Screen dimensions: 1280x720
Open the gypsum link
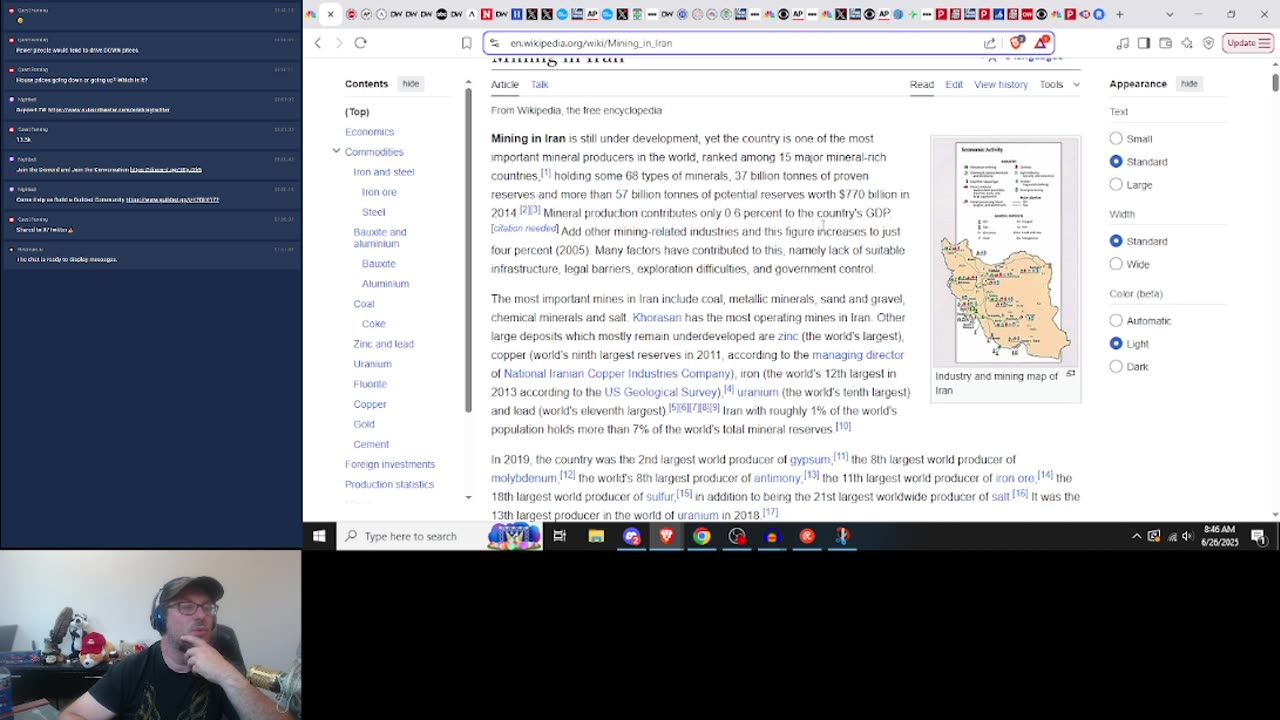point(810,460)
